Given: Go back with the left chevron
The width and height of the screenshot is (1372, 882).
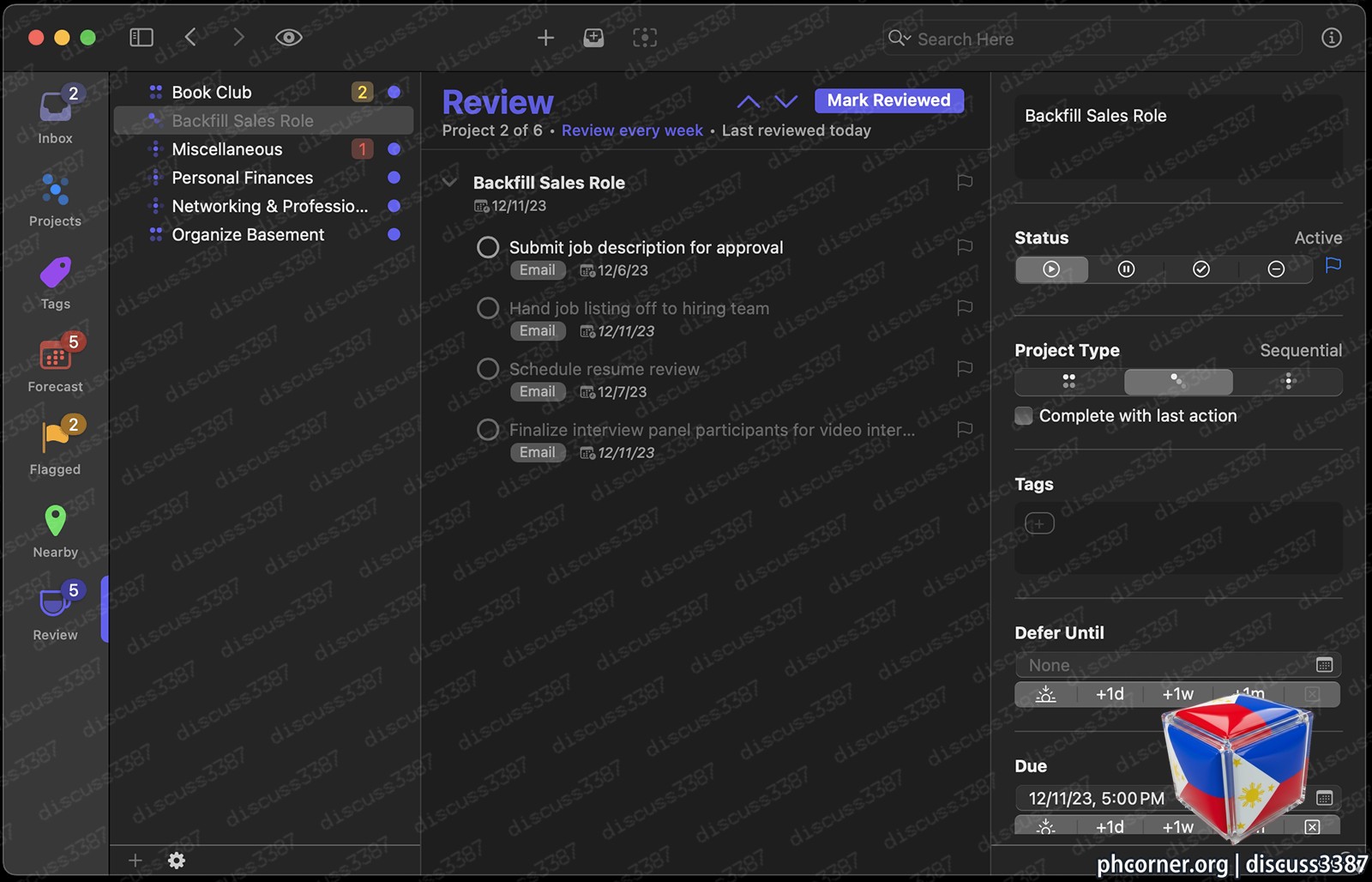Looking at the screenshot, I should click(x=190, y=37).
